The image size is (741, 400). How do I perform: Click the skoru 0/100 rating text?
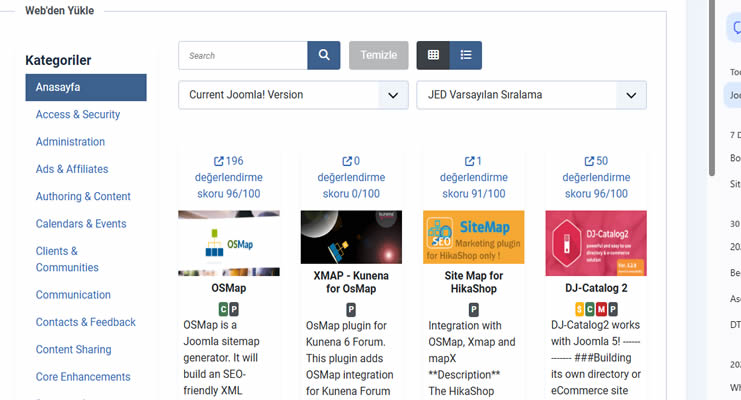coord(351,194)
